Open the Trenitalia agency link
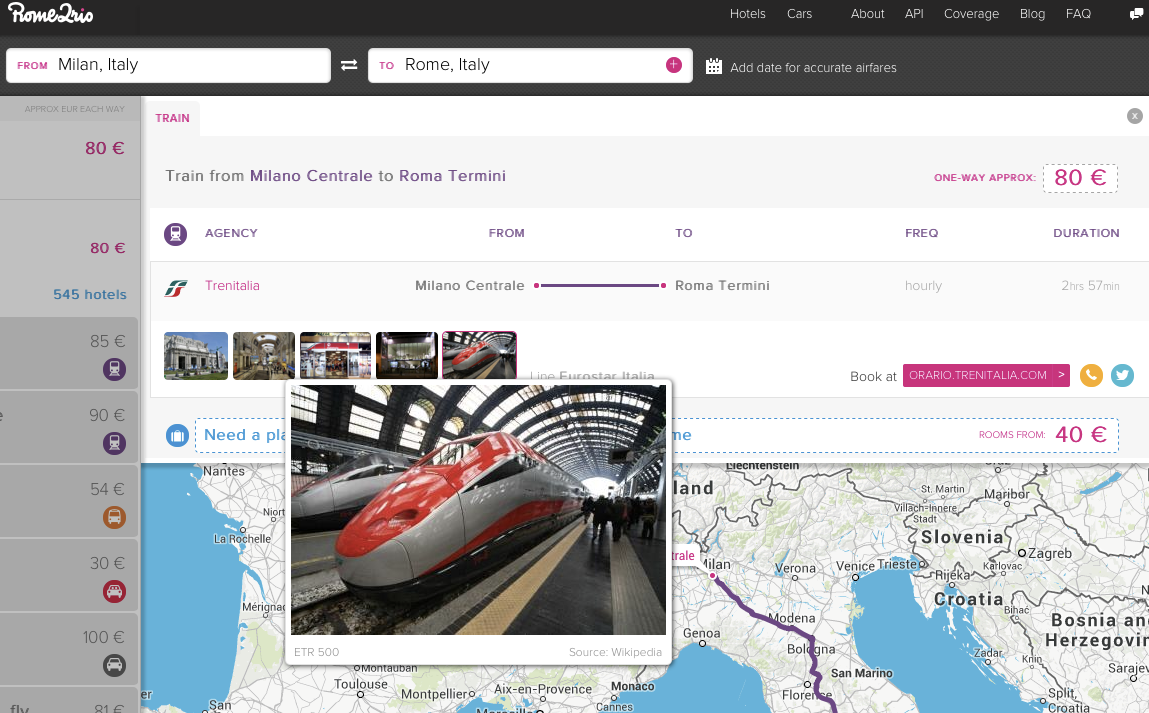1149x713 pixels. click(x=232, y=286)
